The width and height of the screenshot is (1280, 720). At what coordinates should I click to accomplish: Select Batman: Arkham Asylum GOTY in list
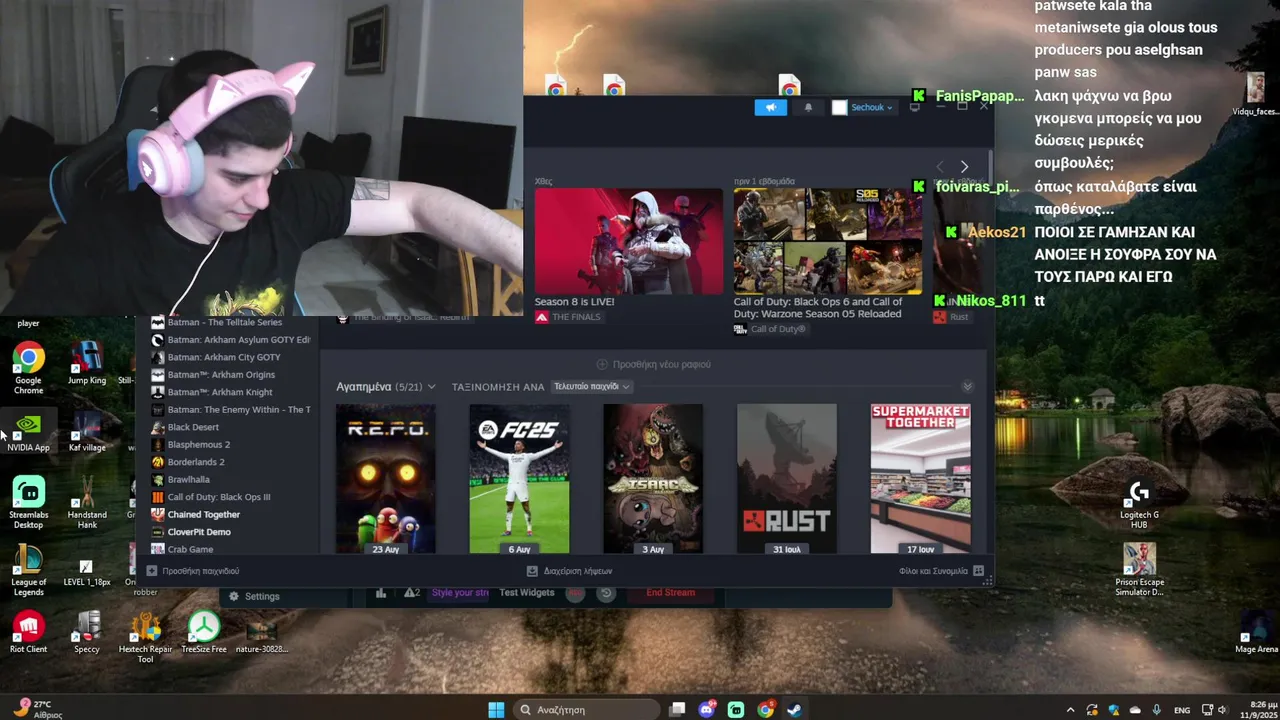tap(230, 340)
